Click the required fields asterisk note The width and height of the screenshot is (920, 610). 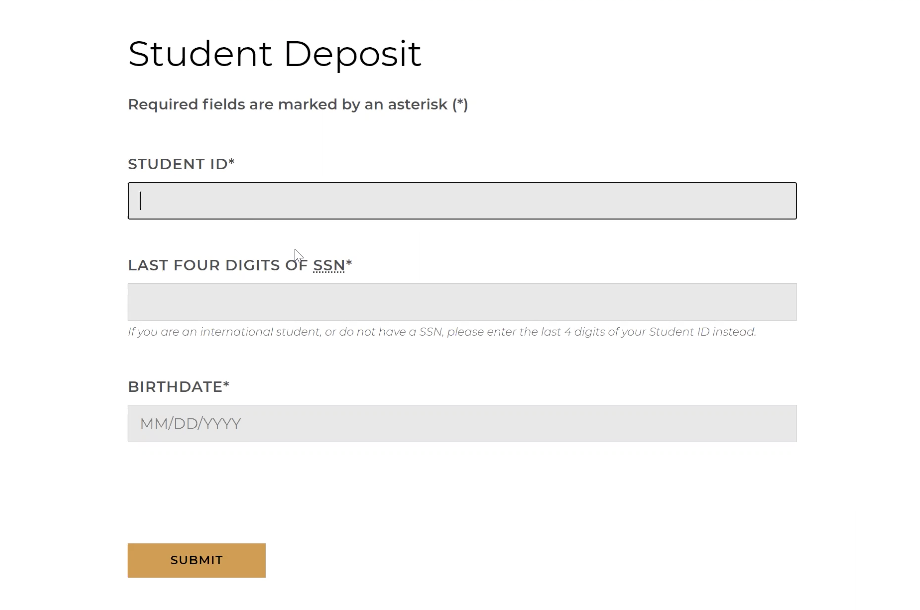point(298,104)
